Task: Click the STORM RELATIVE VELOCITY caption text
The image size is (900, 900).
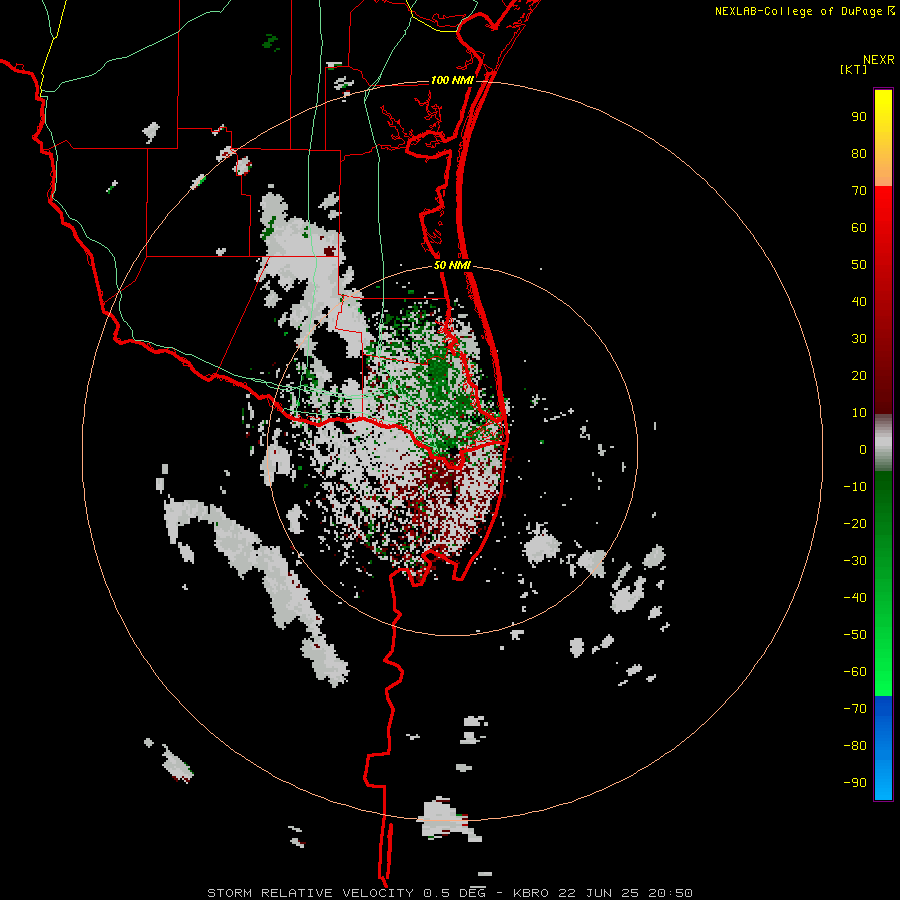Action: (x=312, y=893)
